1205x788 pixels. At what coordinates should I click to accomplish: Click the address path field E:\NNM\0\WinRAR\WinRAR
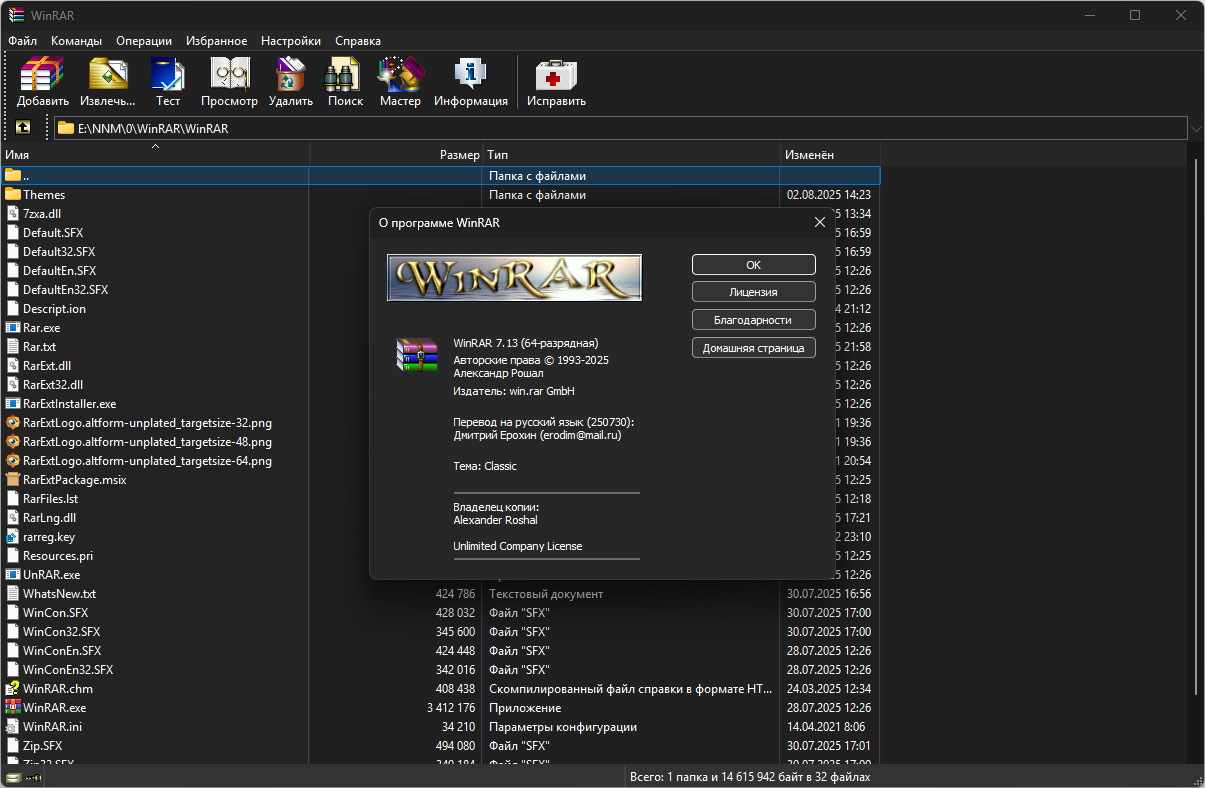tap(621, 128)
